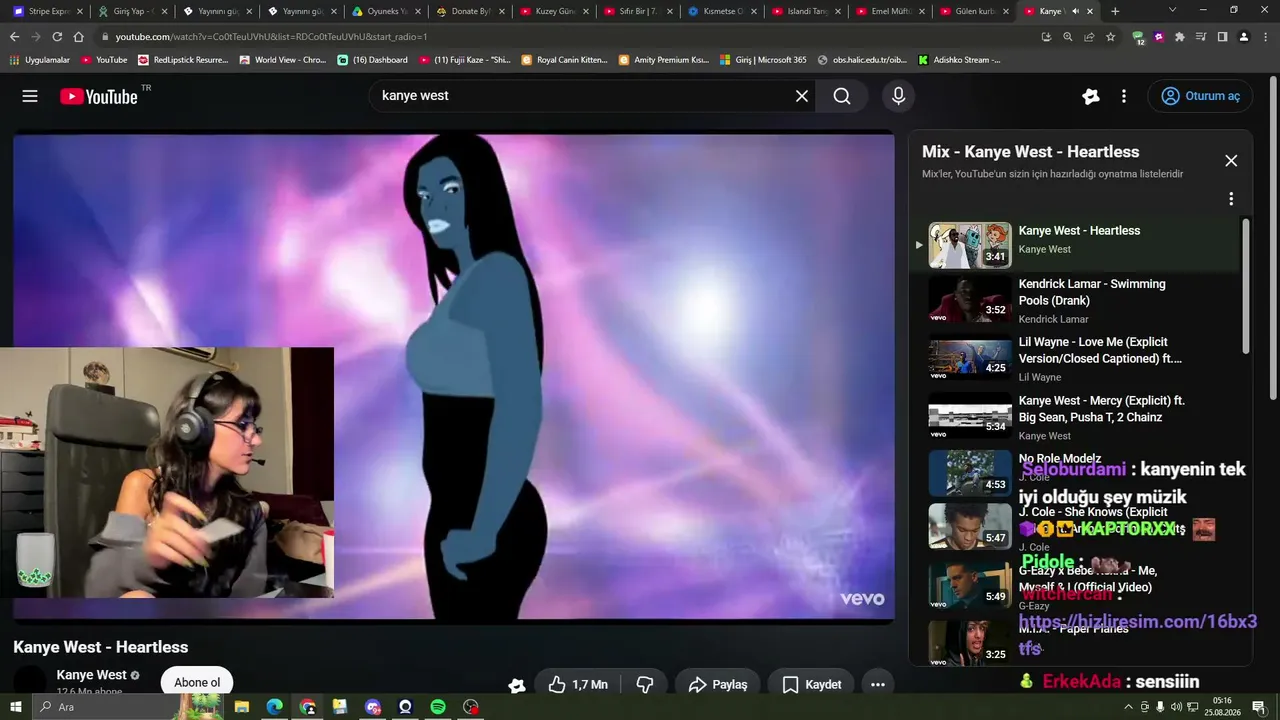Screen dimensions: 1280x720
Task: Expand the tab search chevron
Action: click(1173, 10)
